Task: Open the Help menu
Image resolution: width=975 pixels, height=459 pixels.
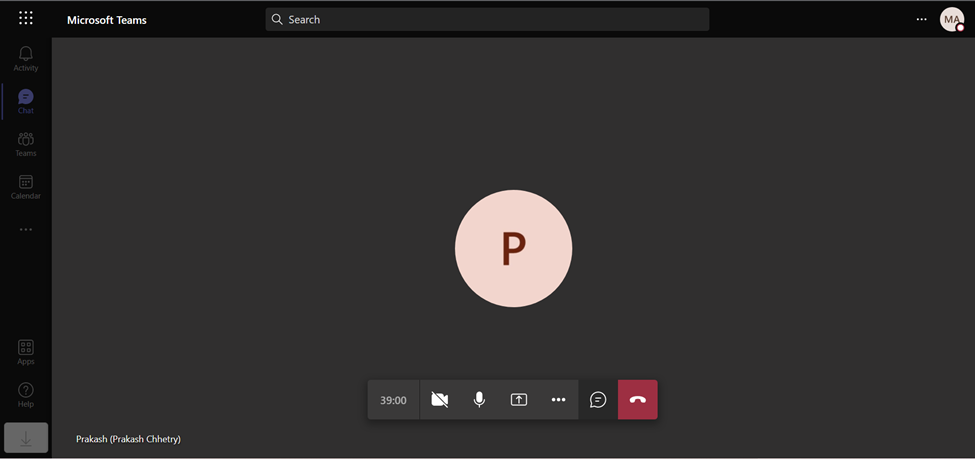Action: pyautogui.click(x=25, y=395)
